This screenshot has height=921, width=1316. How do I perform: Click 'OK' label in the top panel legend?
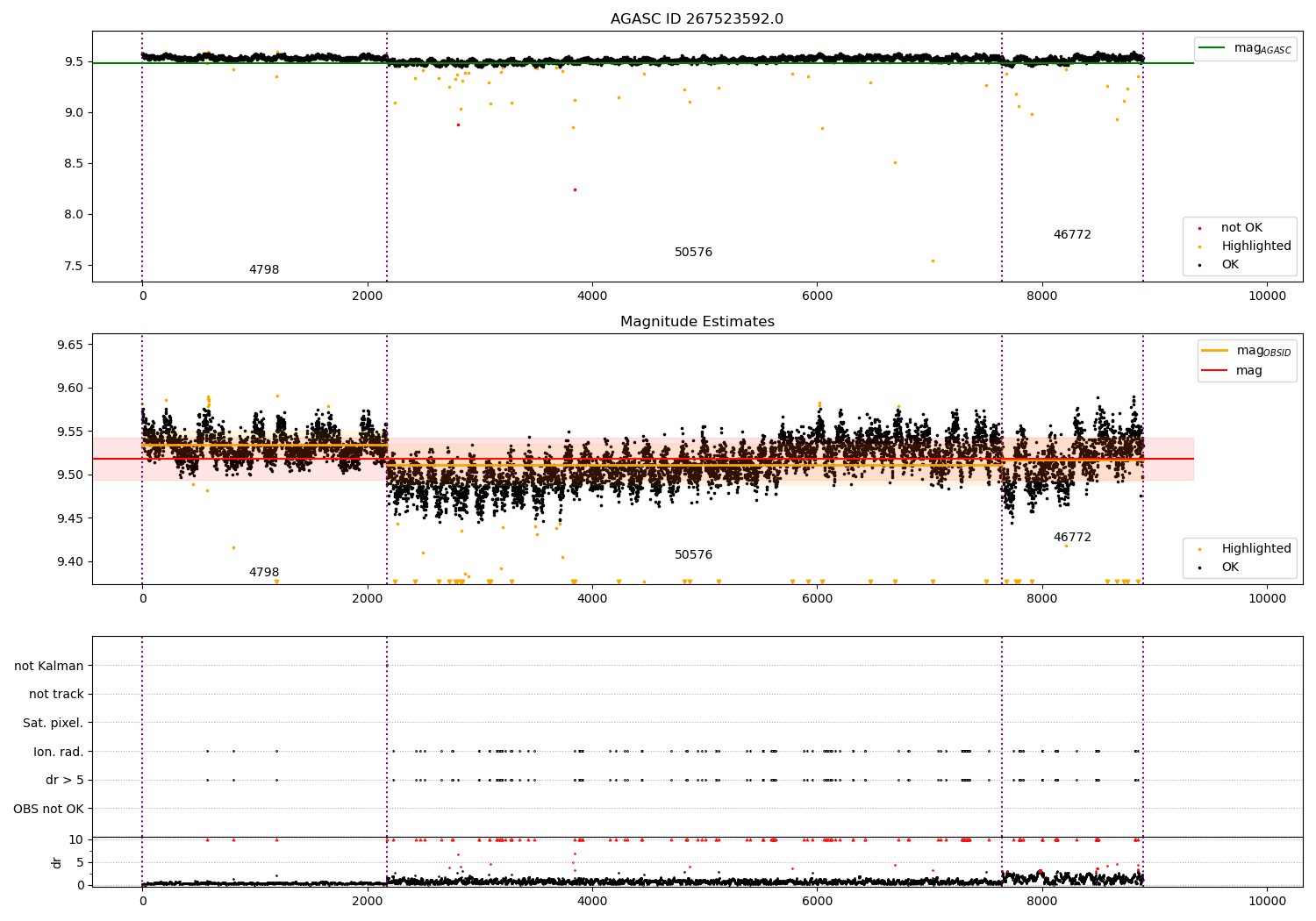coord(1230,265)
